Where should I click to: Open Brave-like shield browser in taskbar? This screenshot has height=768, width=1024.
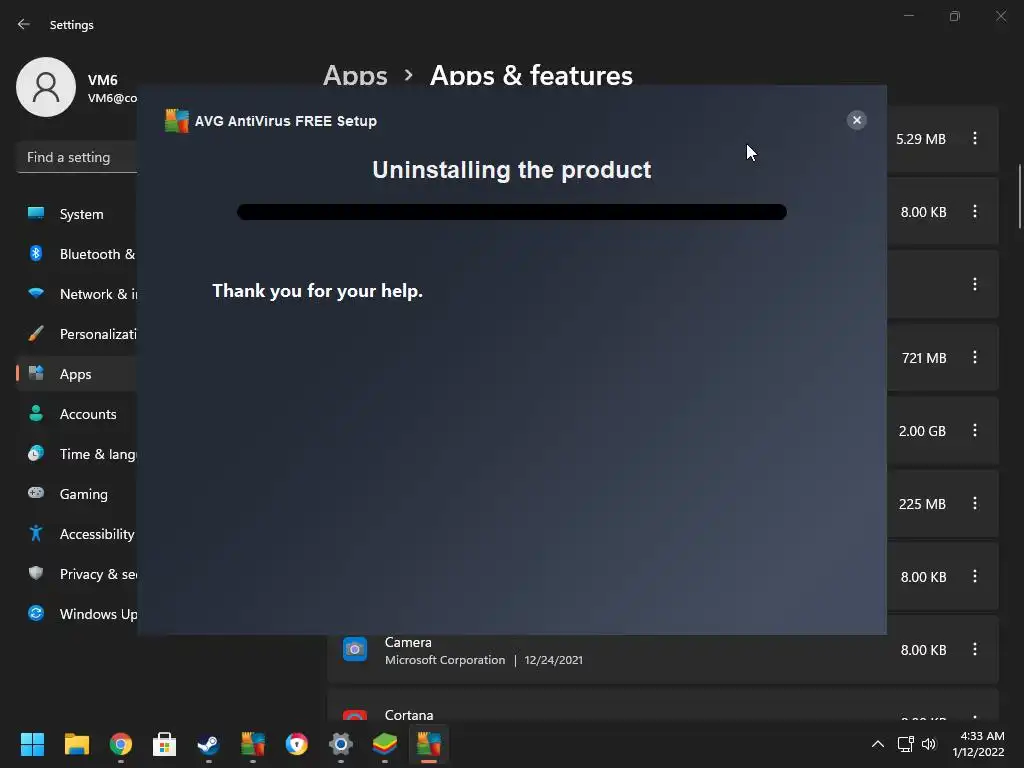[296, 744]
